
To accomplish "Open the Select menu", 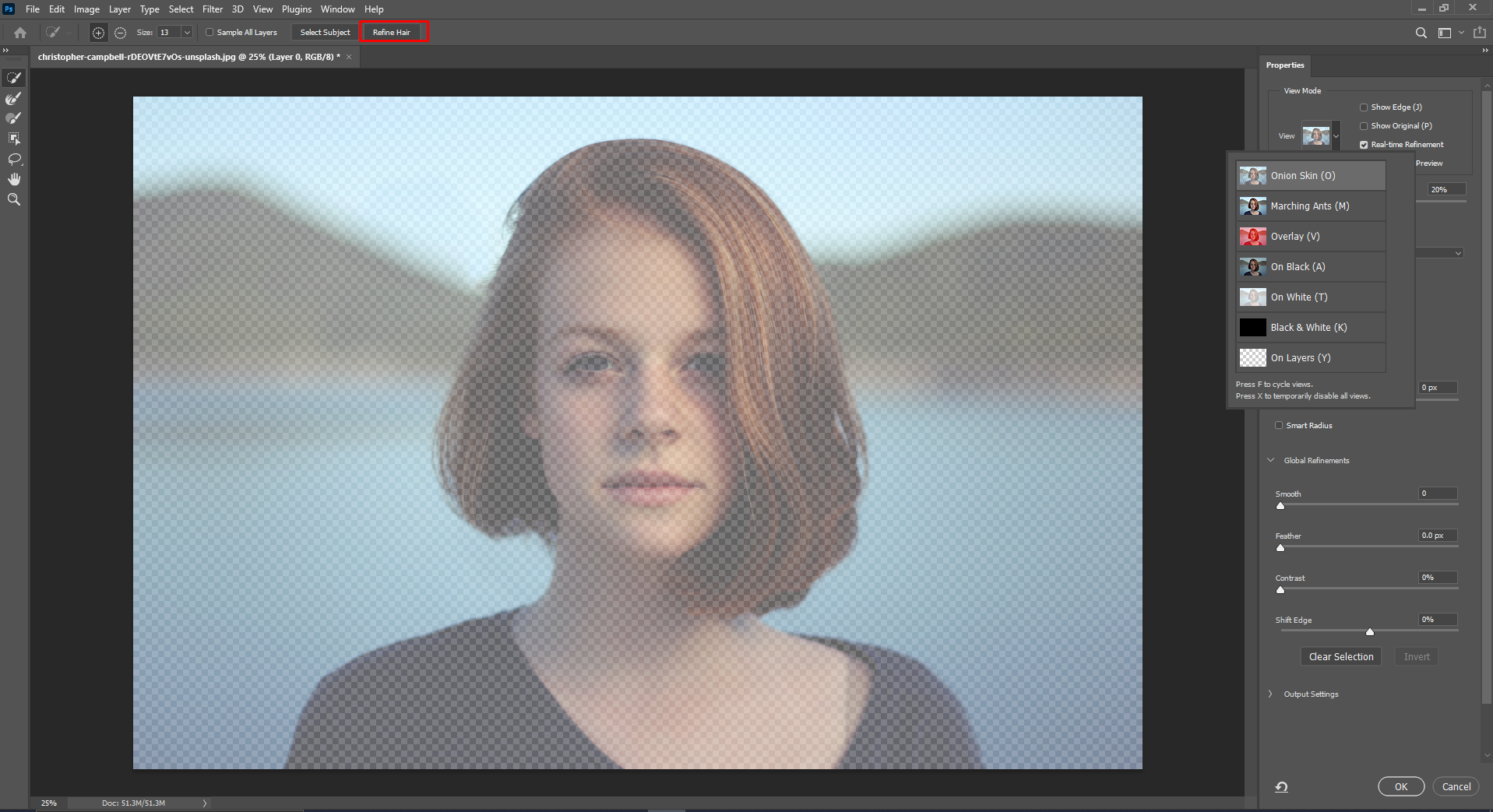I will [181, 9].
